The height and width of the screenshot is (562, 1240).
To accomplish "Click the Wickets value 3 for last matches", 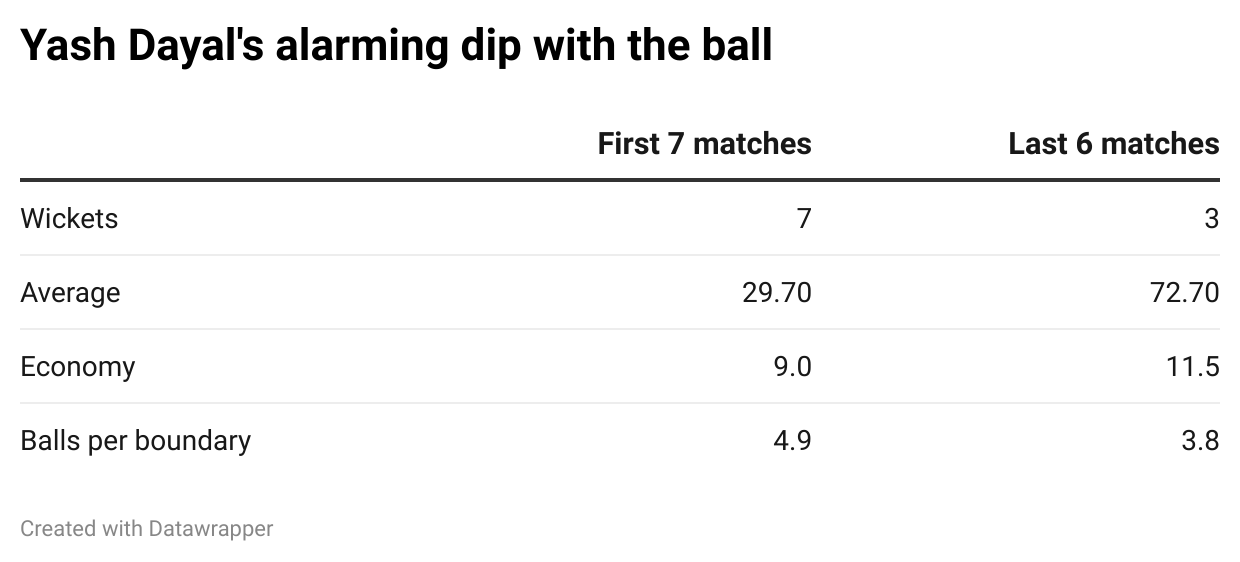I will point(1211,218).
